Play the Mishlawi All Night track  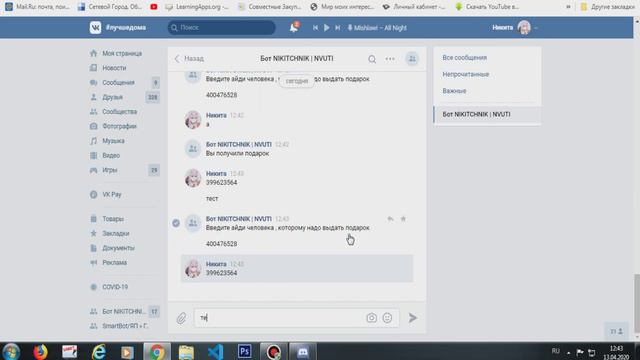[x=327, y=28]
